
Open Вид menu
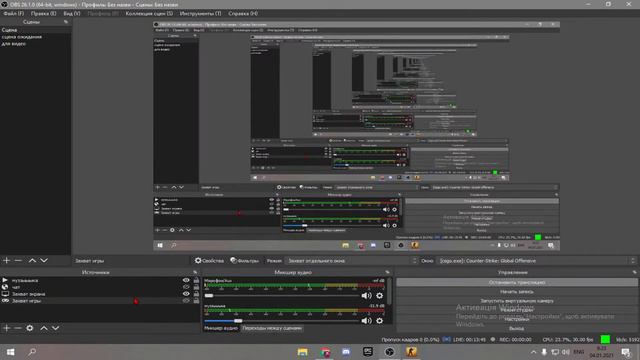pyautogui.click(x=72, y=13)
